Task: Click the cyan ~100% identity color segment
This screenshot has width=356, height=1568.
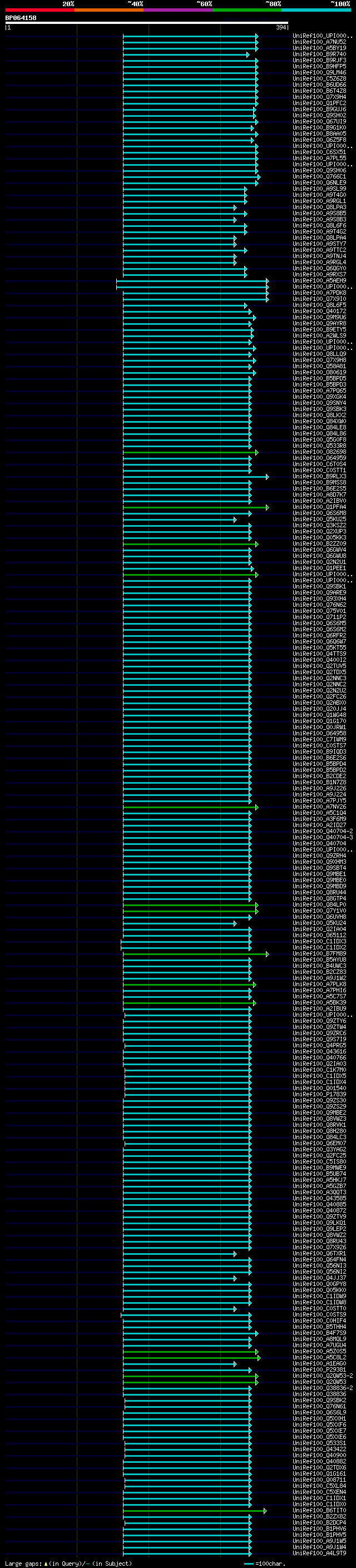Action: click(x=316, y=11)
